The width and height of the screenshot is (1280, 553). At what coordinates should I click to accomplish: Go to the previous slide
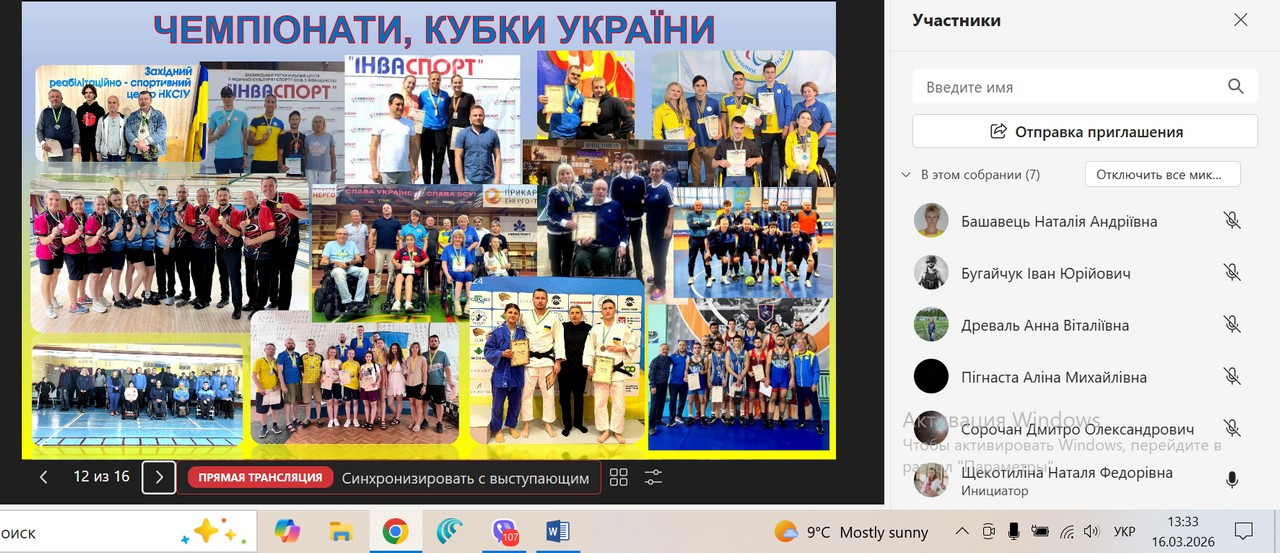[44, 477]
